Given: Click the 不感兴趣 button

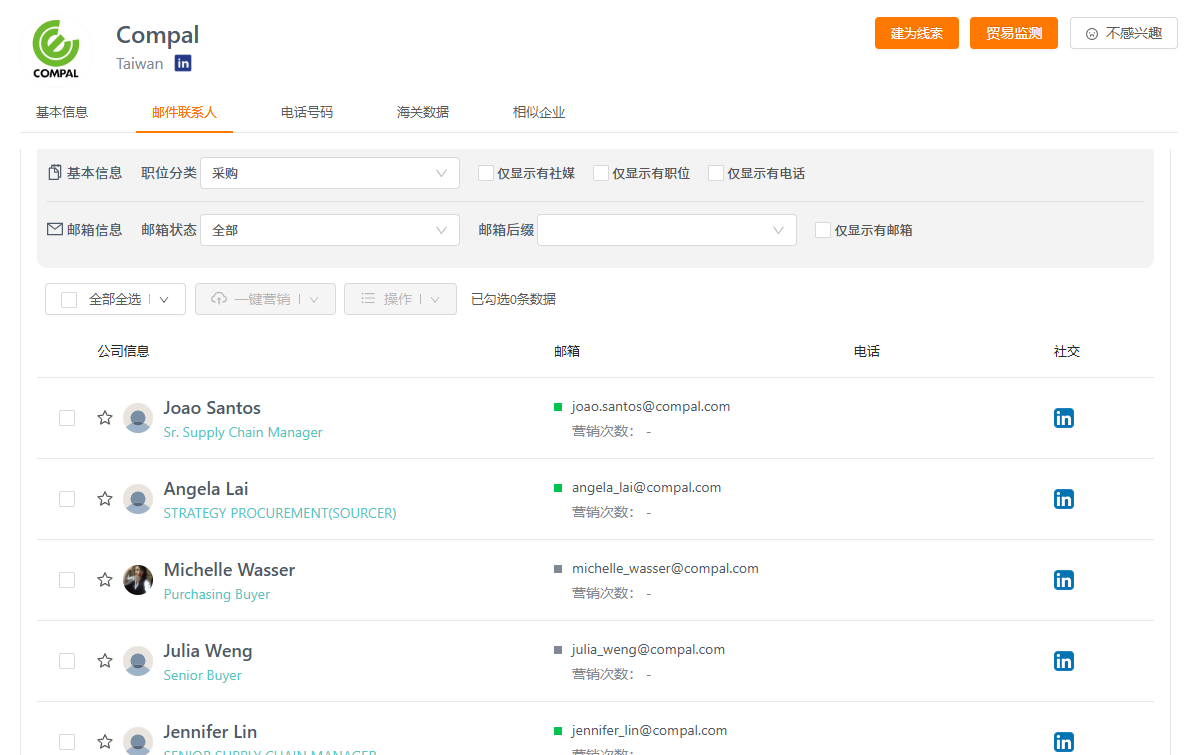Looking at the screenshot, I should pos(1123,33).
